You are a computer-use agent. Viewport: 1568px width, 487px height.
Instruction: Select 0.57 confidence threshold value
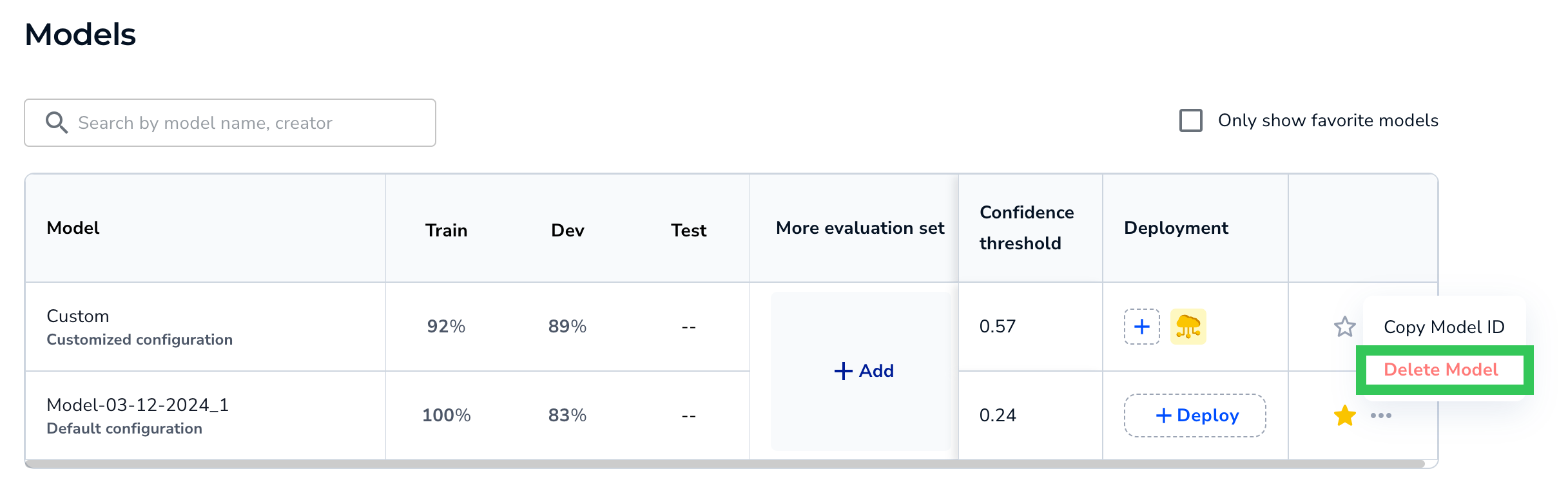click(997, 327)
